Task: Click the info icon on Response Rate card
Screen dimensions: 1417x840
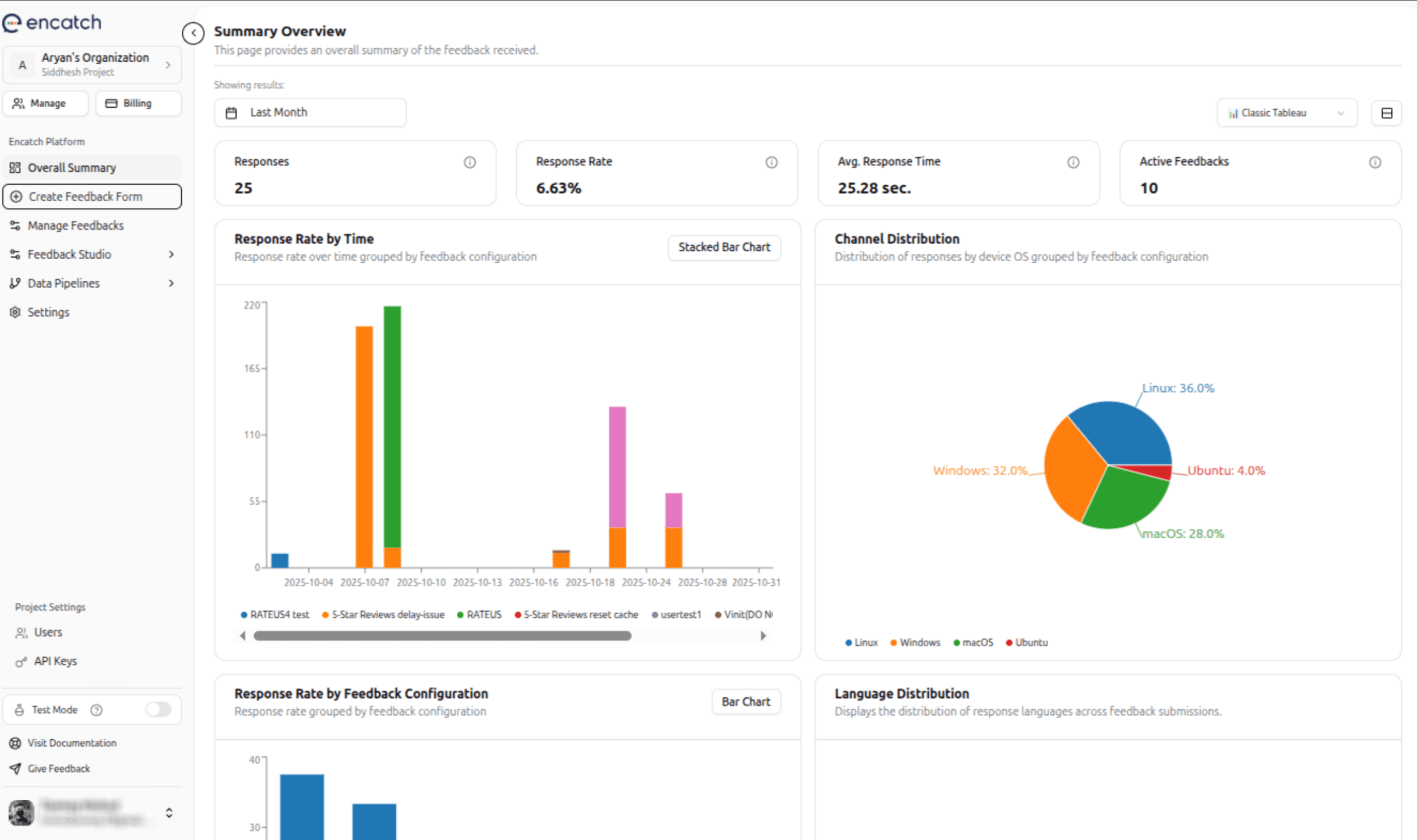Action: point(771,163)
